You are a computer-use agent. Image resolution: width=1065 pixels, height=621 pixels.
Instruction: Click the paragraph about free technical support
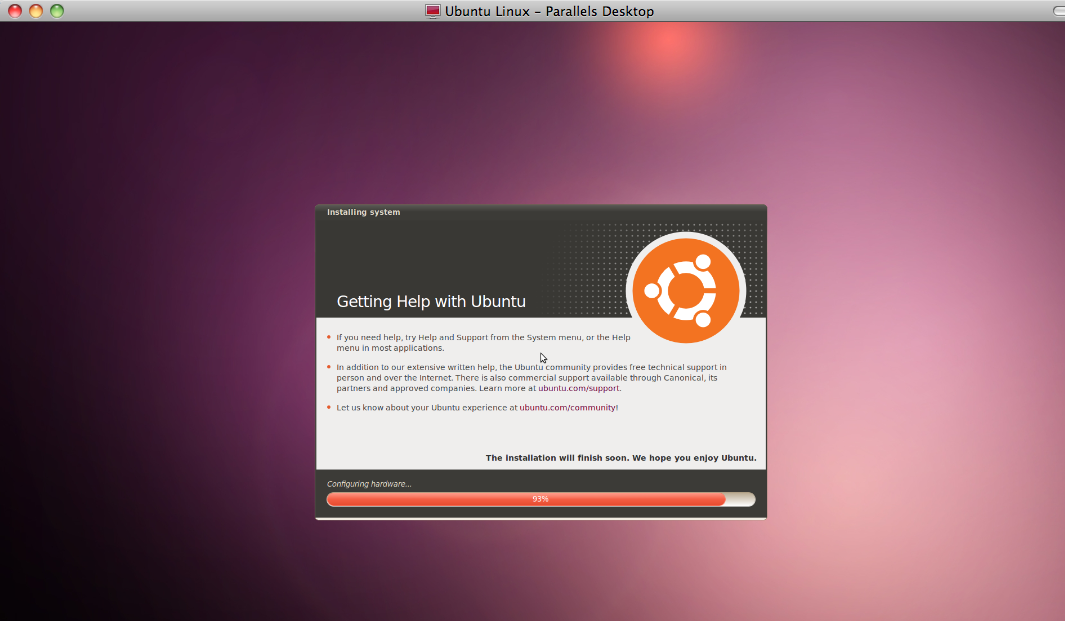pos(531,378)
